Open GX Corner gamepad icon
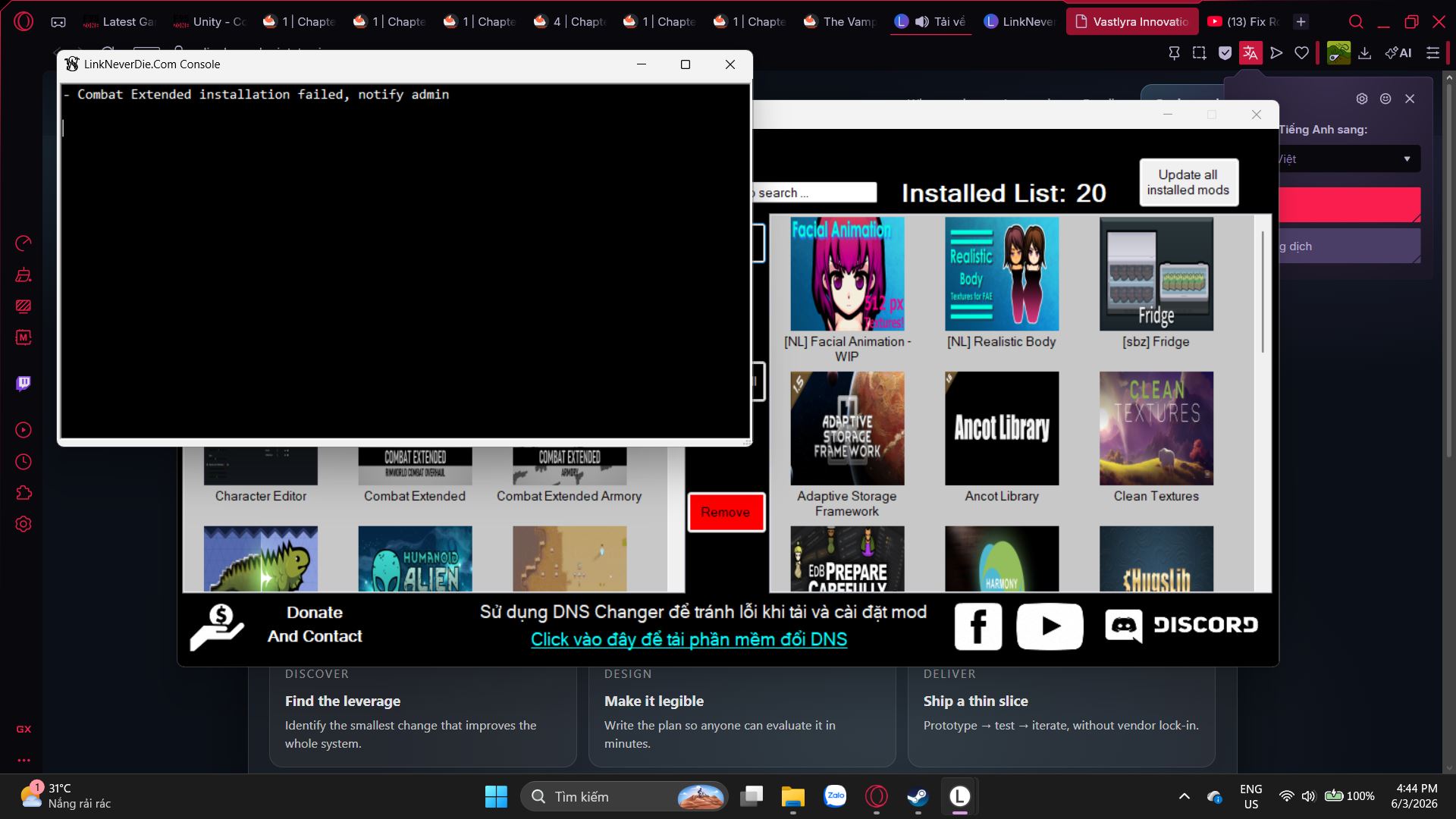Screen dimensions: 1456x819 coord(58,22)
